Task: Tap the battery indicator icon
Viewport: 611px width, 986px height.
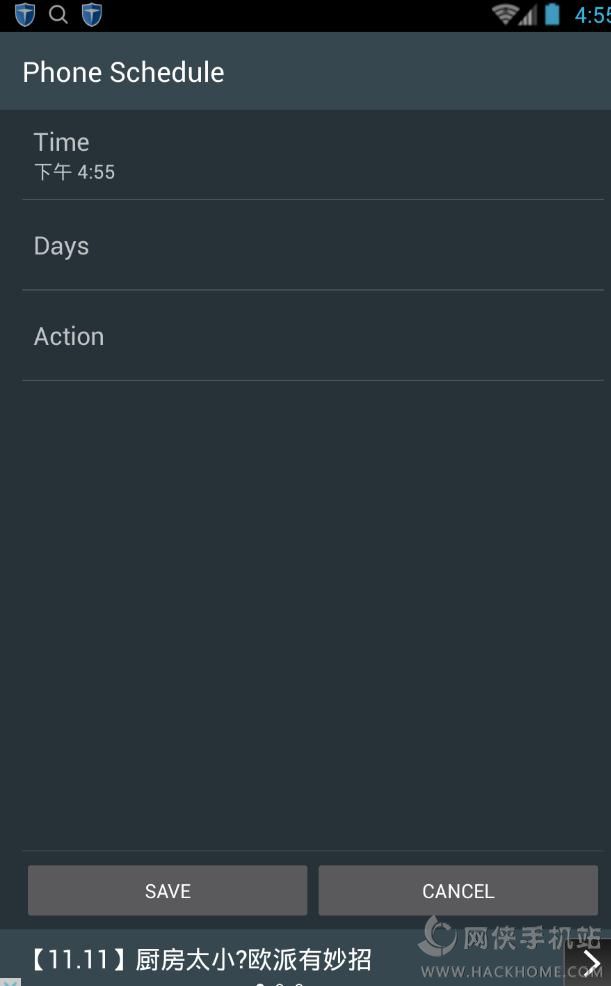Action: click(552, 15)
